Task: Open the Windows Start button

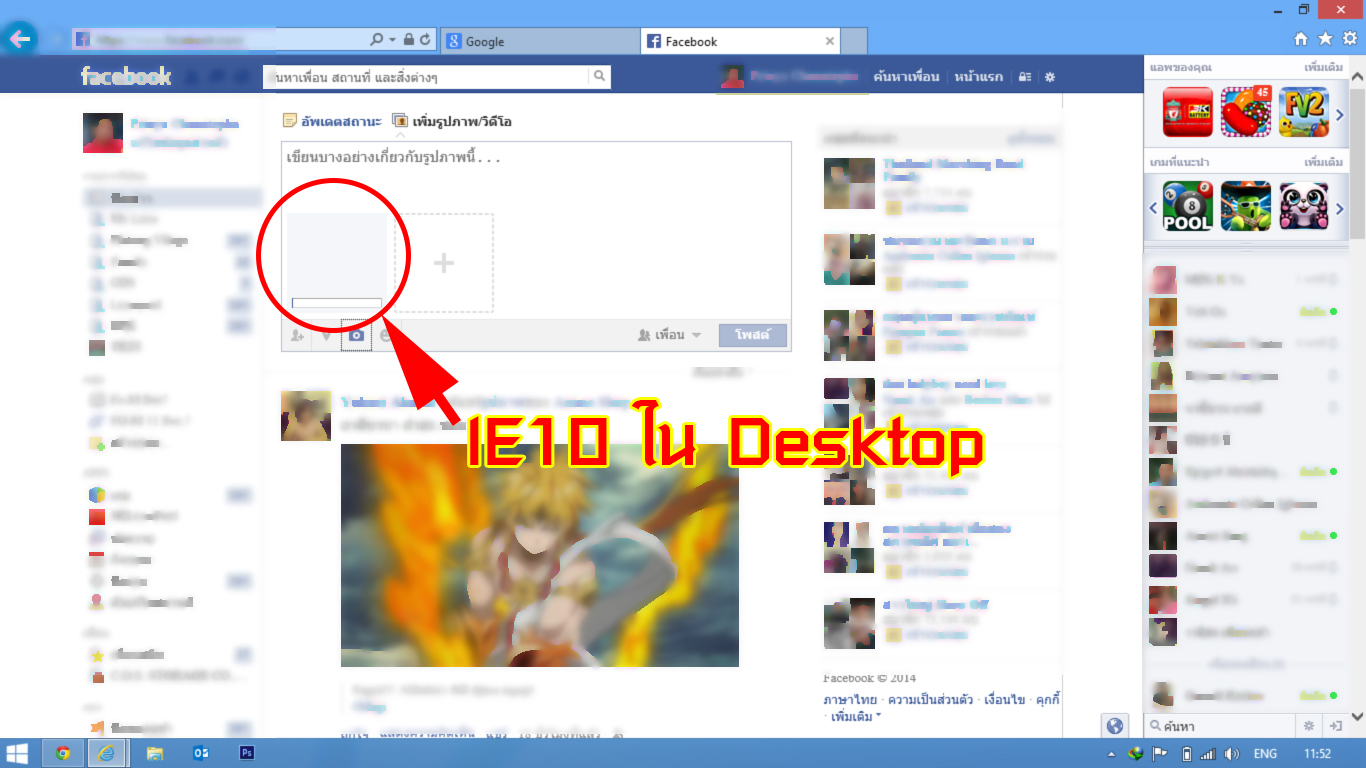Action: point(17,753)
